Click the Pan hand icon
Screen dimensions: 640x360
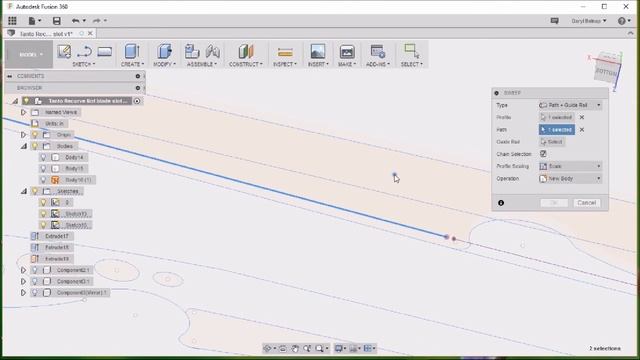coord(295,348)
